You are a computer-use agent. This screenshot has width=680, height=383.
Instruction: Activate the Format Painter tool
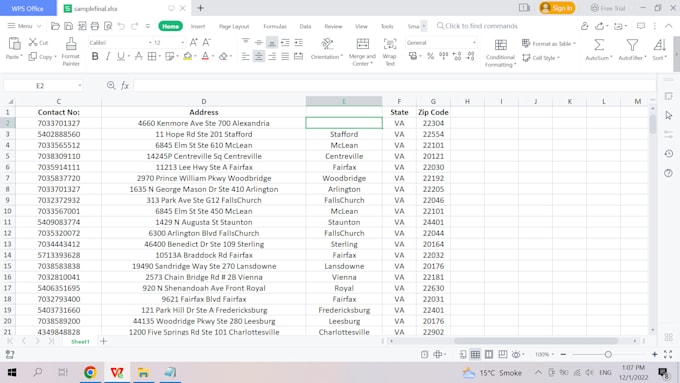pyautogui.click(x=71, y=51)
